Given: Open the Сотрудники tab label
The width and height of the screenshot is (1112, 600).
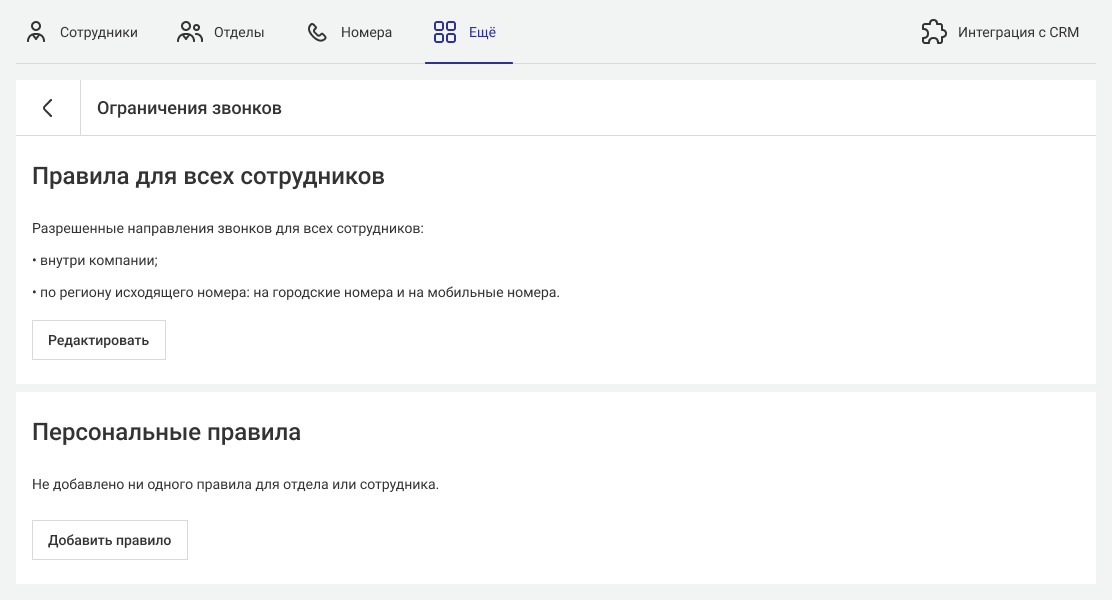Looking at the screenshot, I should point(98,33).
